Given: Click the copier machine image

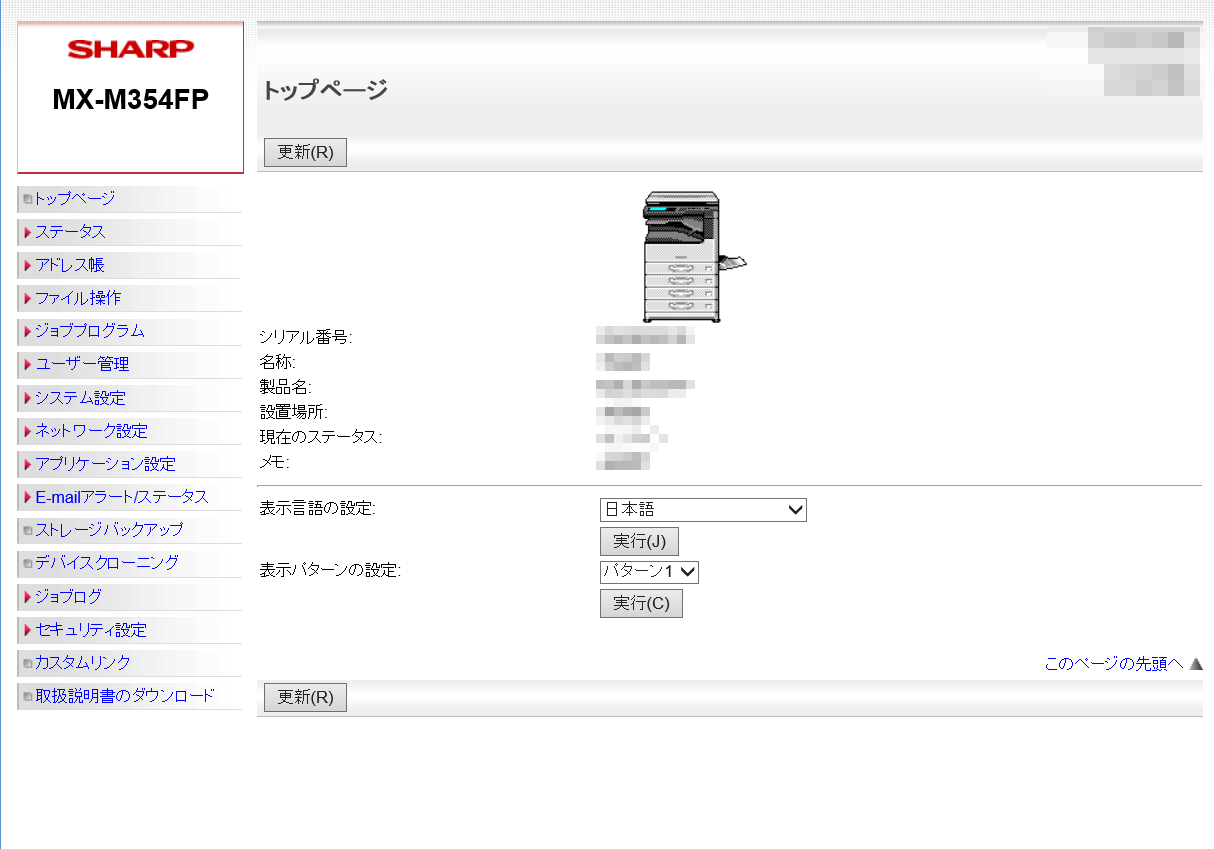Looking at the screenshot, I should coord(693,257).
